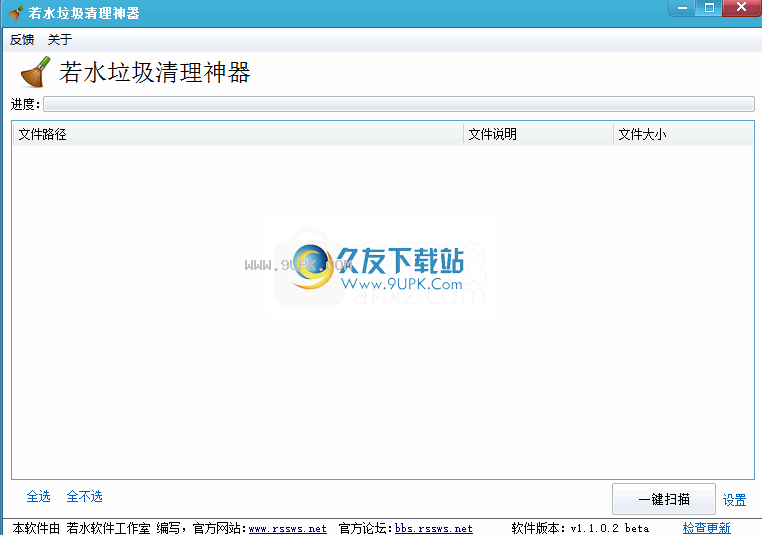Click the 进度: label

[25, 104]
